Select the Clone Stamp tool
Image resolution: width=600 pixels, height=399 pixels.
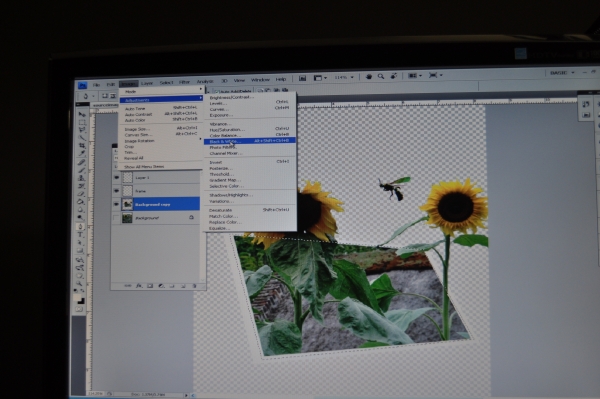[82, 178]
